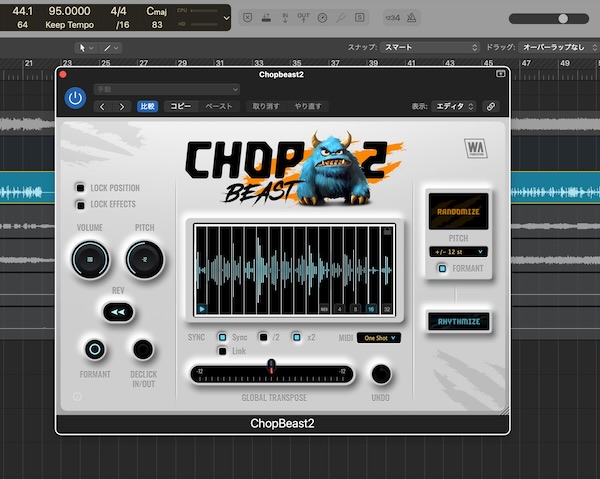600x479 pixels.
Task: Toggle the x2 sync checkbox
Action: [297, 337]
